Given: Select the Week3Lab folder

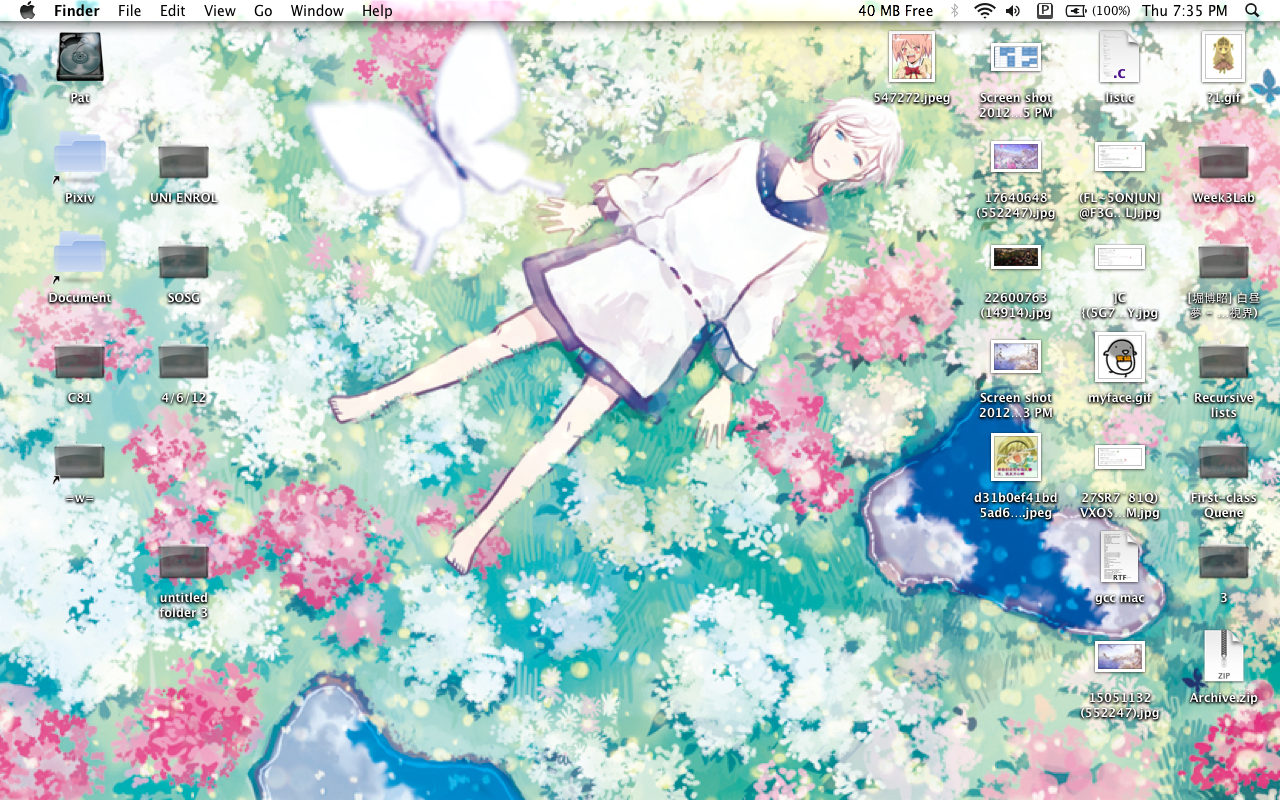Looking at the screenshot, I should pos(1224,162).
